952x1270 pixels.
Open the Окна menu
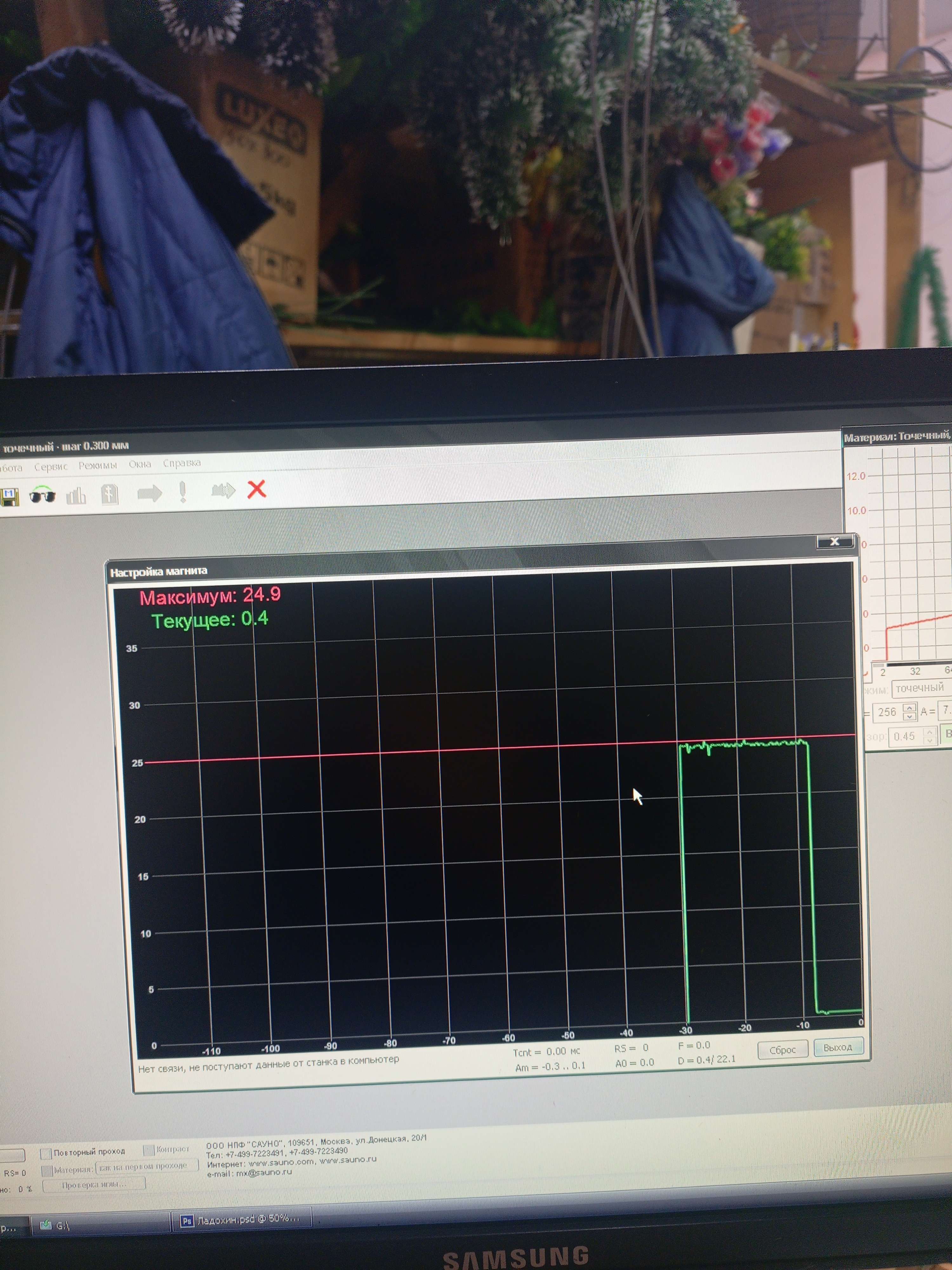(x=140, y=464)
